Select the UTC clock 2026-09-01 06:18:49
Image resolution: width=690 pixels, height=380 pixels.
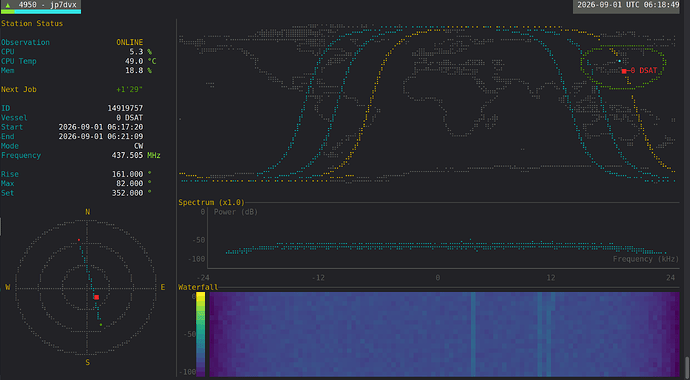pos(628,5)
